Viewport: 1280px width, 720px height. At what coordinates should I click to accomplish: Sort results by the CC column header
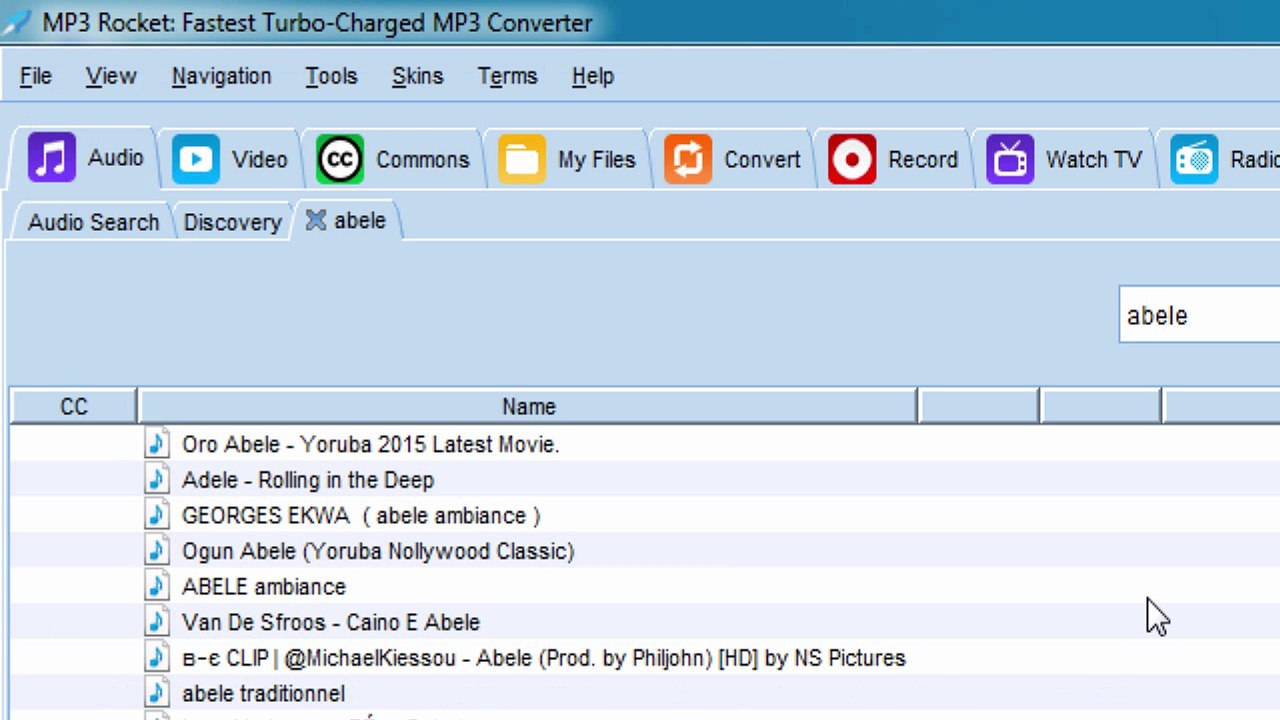[x=74, y=406]
